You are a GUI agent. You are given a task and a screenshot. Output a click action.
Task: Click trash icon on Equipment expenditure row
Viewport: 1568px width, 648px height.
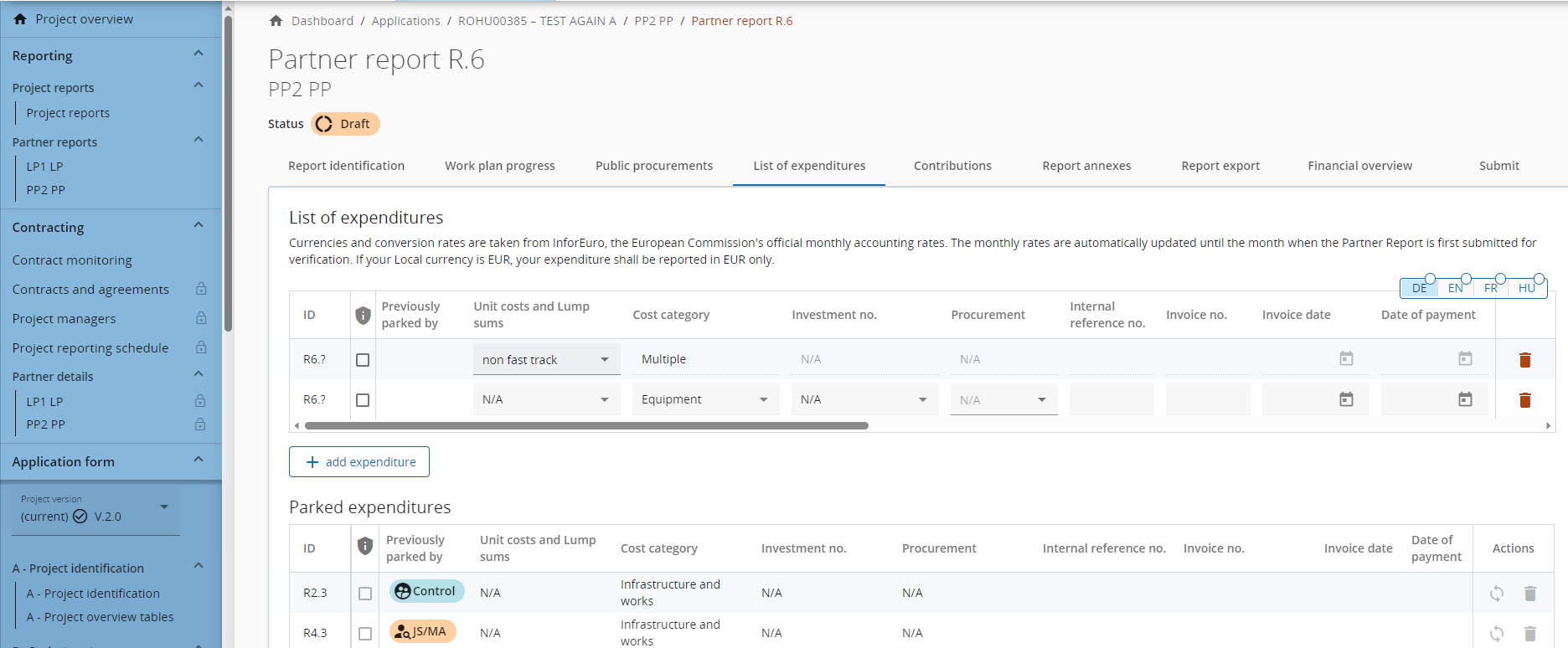(1524, 400)
